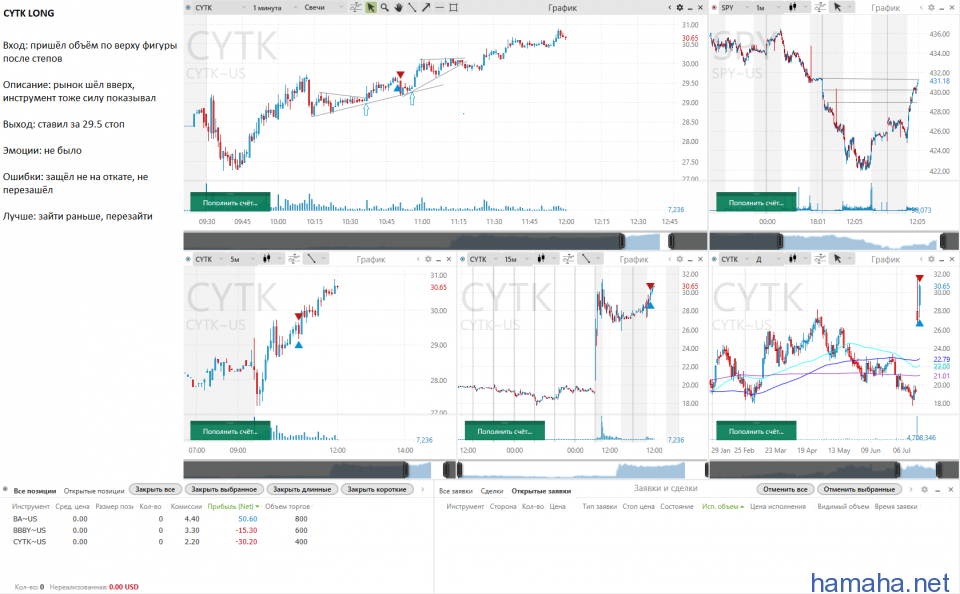The width and height of the screenshot is (960, 594).
Task: Open settings gear of CYTK 1-minute chart
Action: 680,7
